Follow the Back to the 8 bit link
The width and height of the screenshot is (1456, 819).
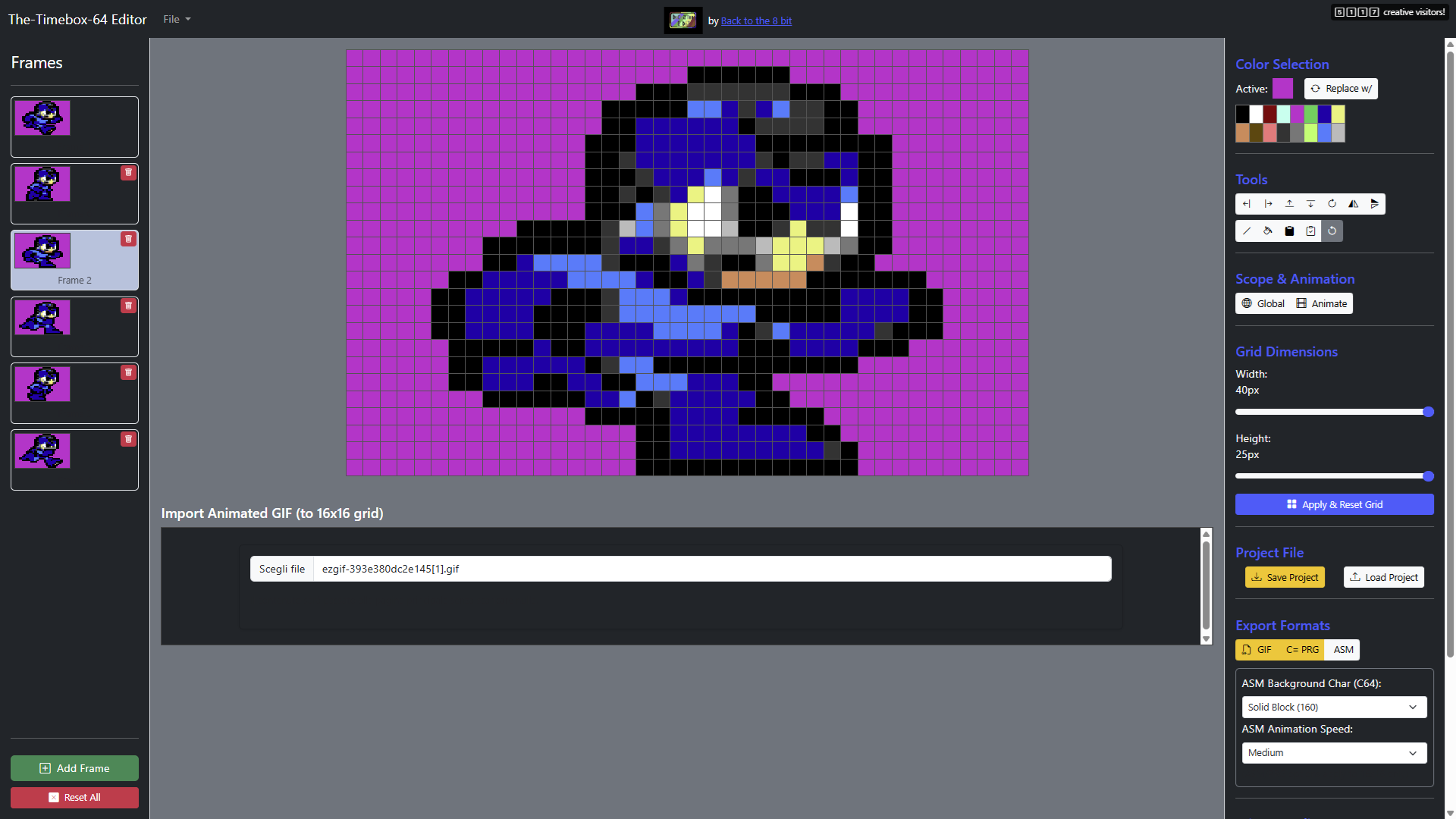[756, 20]
